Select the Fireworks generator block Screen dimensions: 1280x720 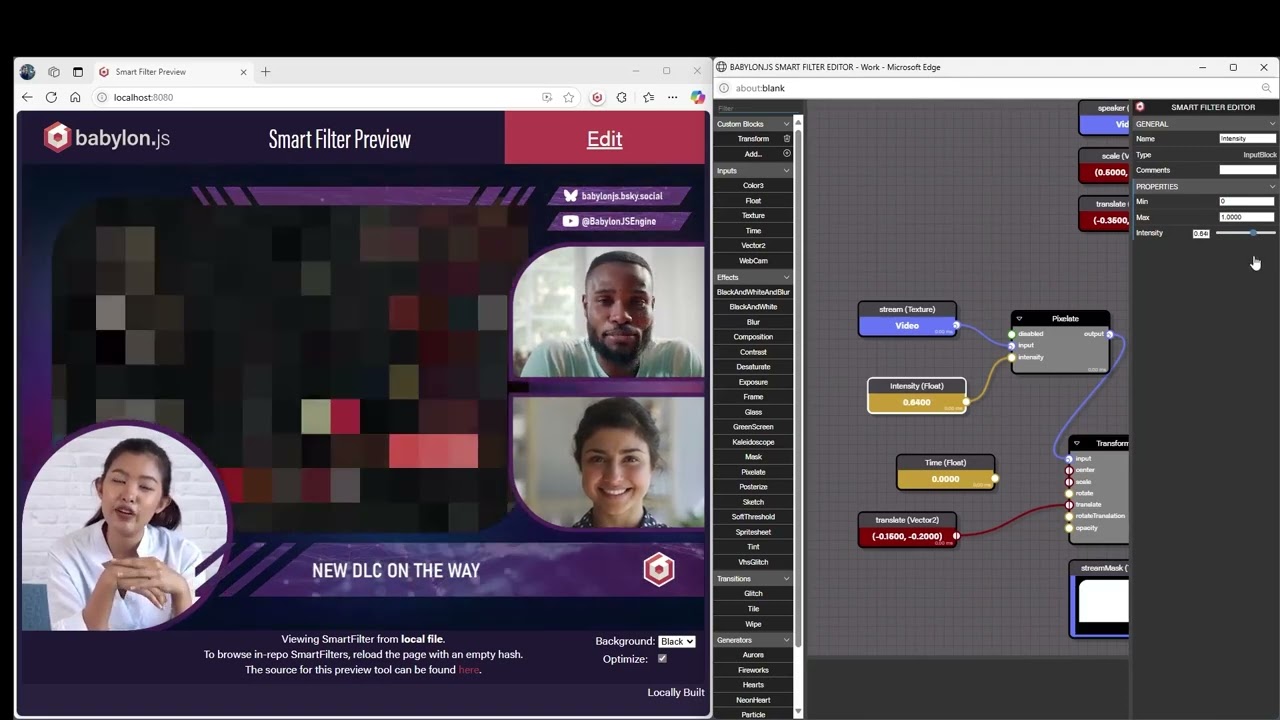[753, 670]
